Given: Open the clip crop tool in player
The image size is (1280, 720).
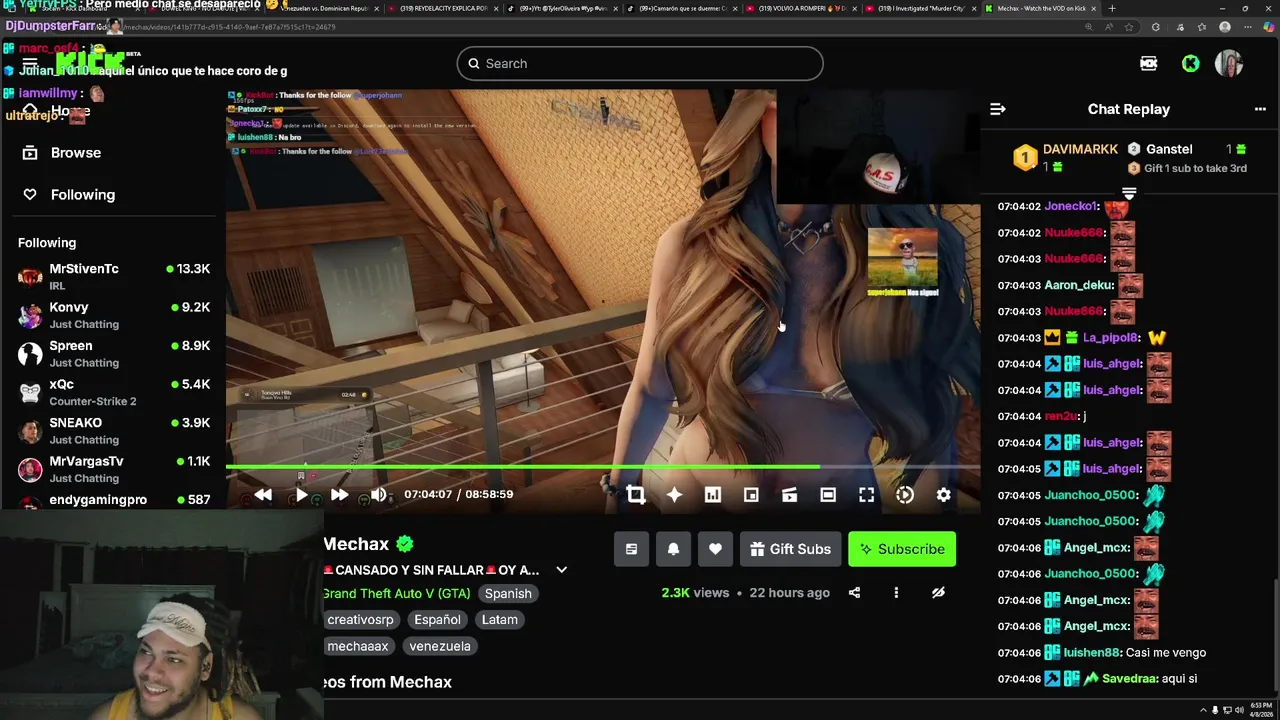Looking at the screenshot, I should (636, 494).
